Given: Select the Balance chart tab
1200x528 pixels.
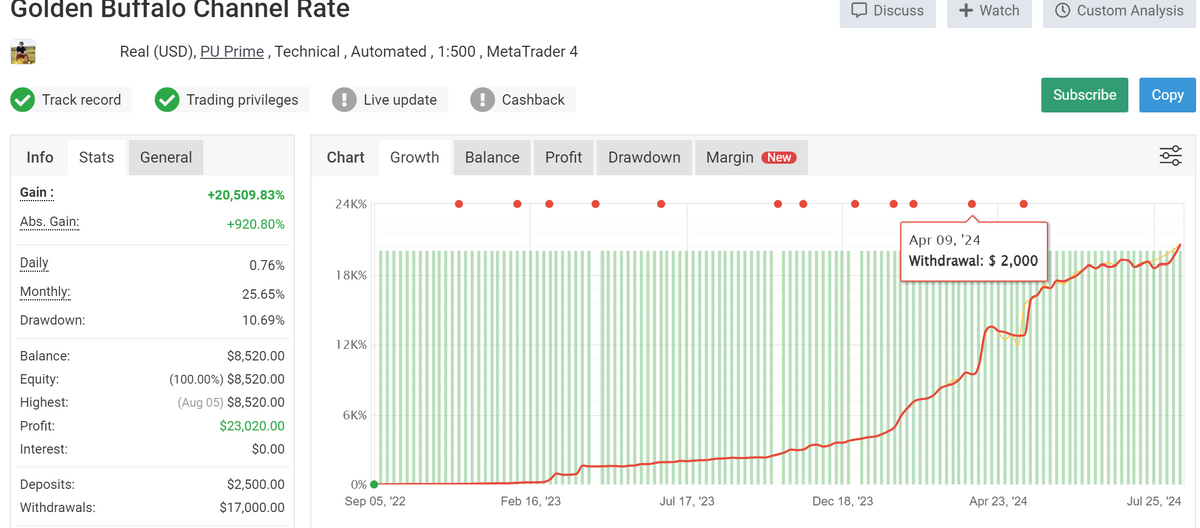Looking at the screenshot, I should pyautogui.click(x=492, y=157).
